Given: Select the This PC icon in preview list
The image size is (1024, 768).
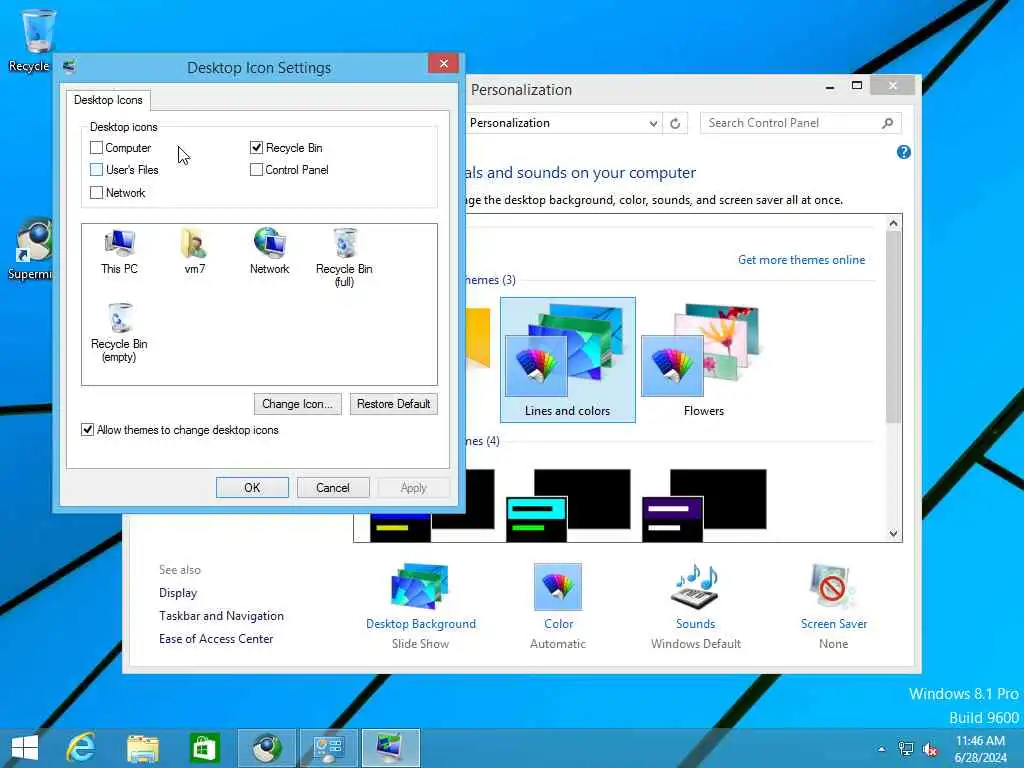Looking at the screenshot, I should click(120, 251).
